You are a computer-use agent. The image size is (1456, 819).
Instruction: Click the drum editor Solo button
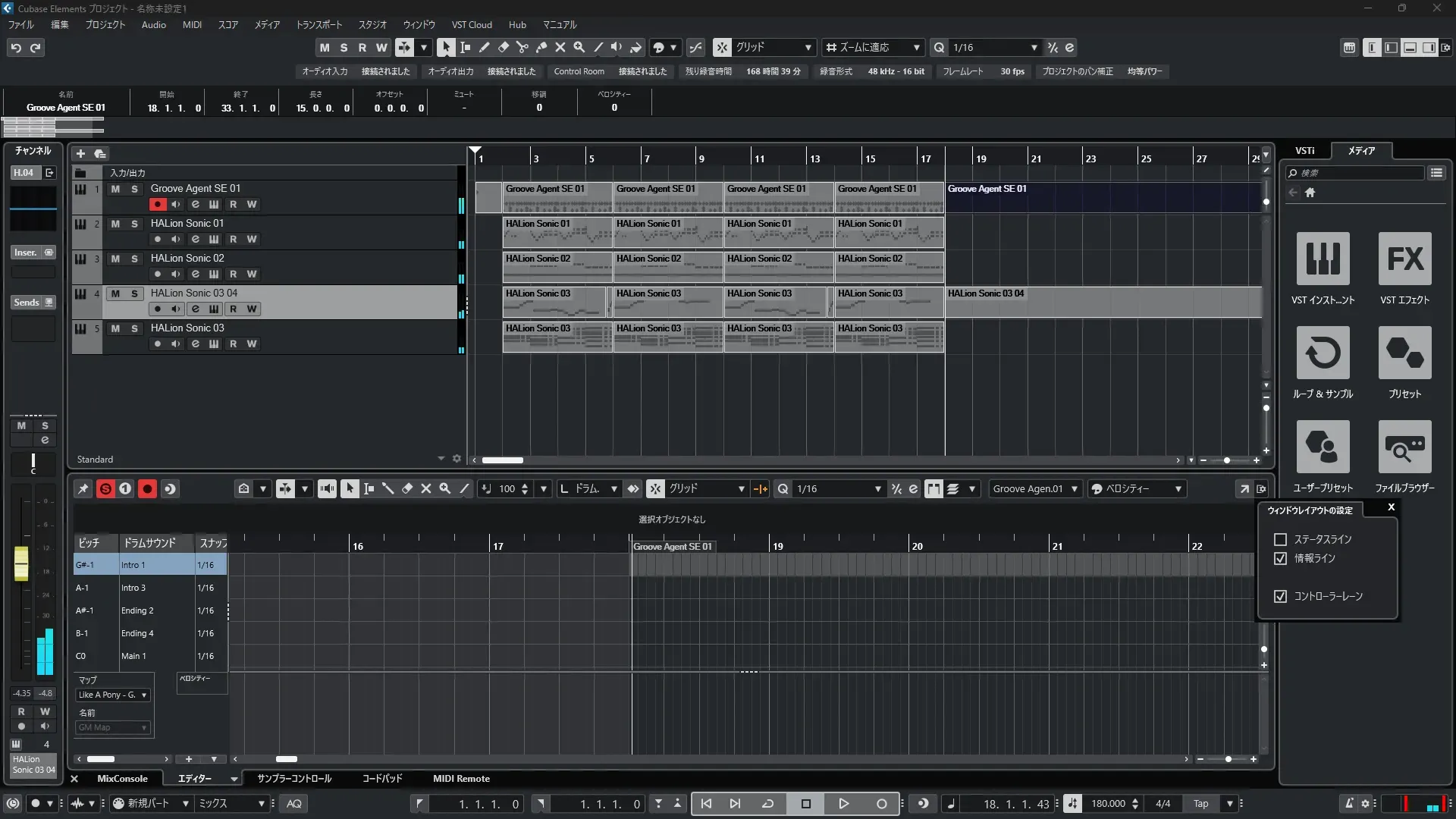pos(105,489)
